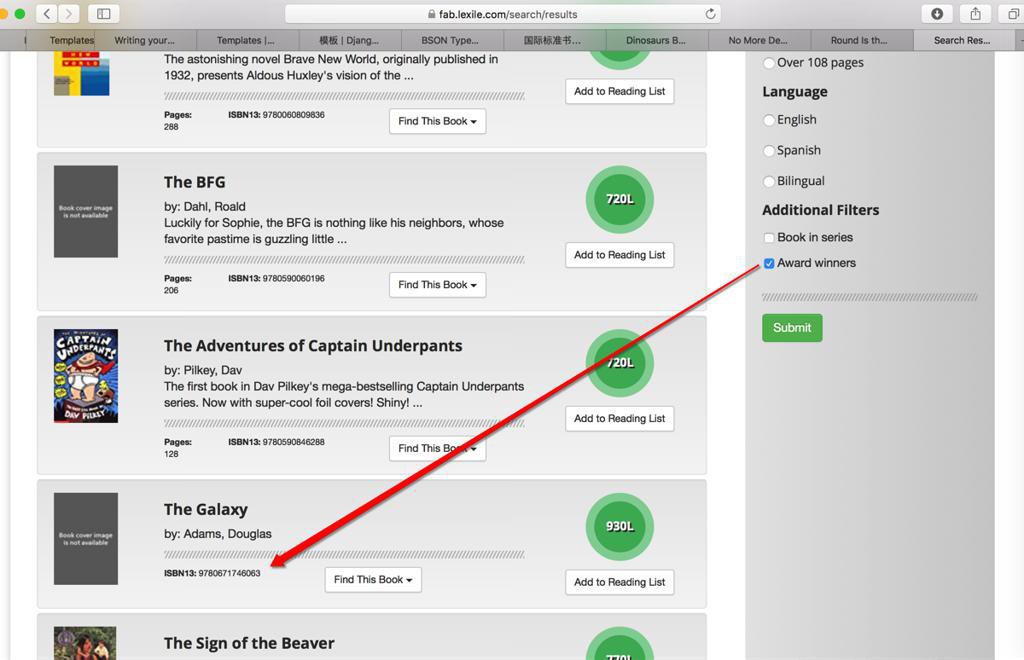Screen dimensions: 1024x660
Task: Expand Find This Book for The BFG
Action: point(438,285)
